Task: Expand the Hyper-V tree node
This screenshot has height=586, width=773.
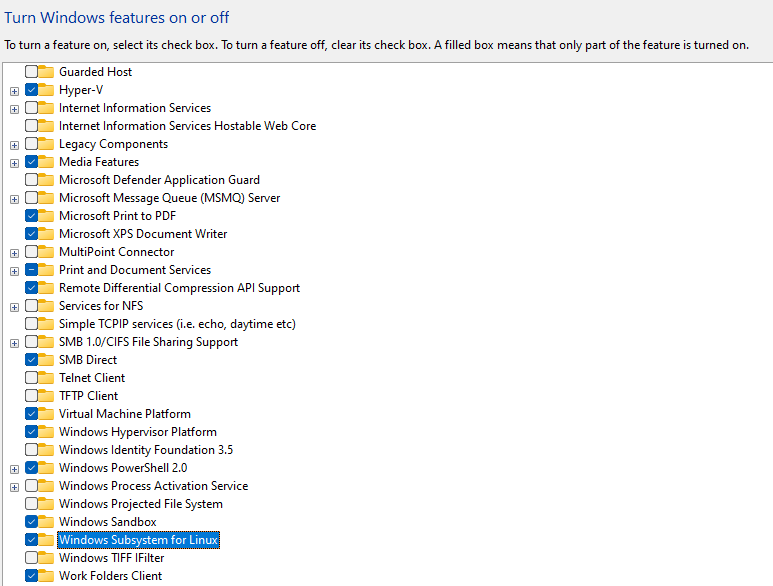Action: pos(14,91)
